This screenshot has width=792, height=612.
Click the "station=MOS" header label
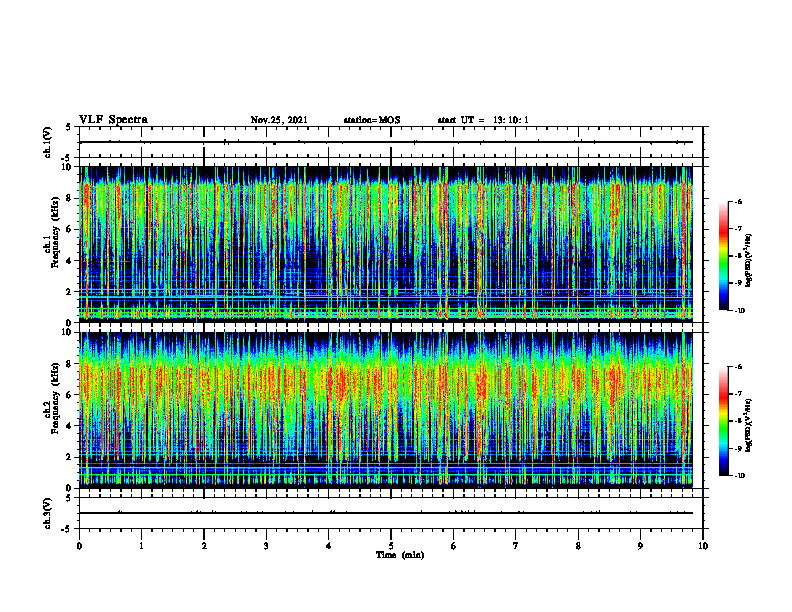click(372, 120)
